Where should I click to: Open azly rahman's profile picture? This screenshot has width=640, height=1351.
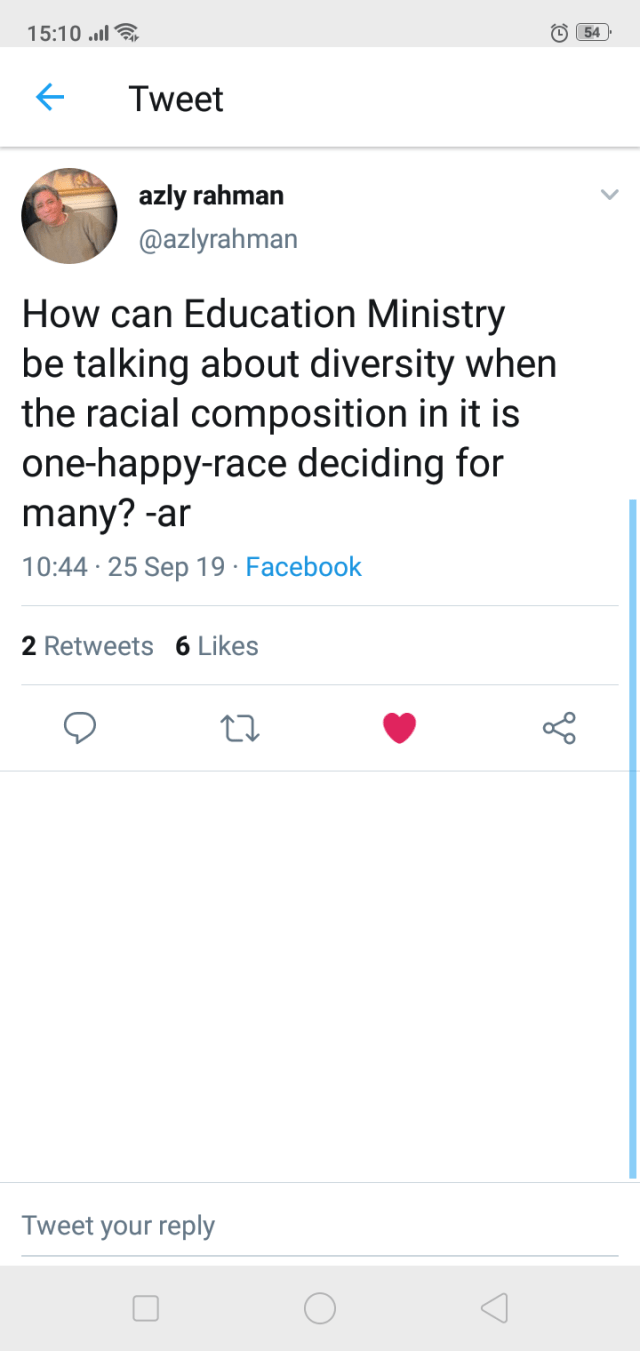(70, 216)
